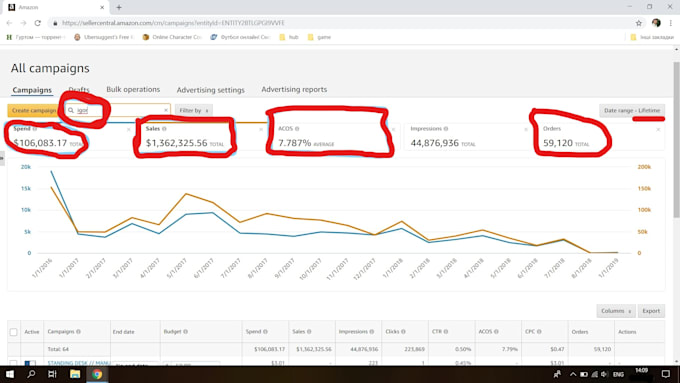This screenshot has width=680, height=383.
Task: Open Windows taskbar search
Action: click(31, 374)
